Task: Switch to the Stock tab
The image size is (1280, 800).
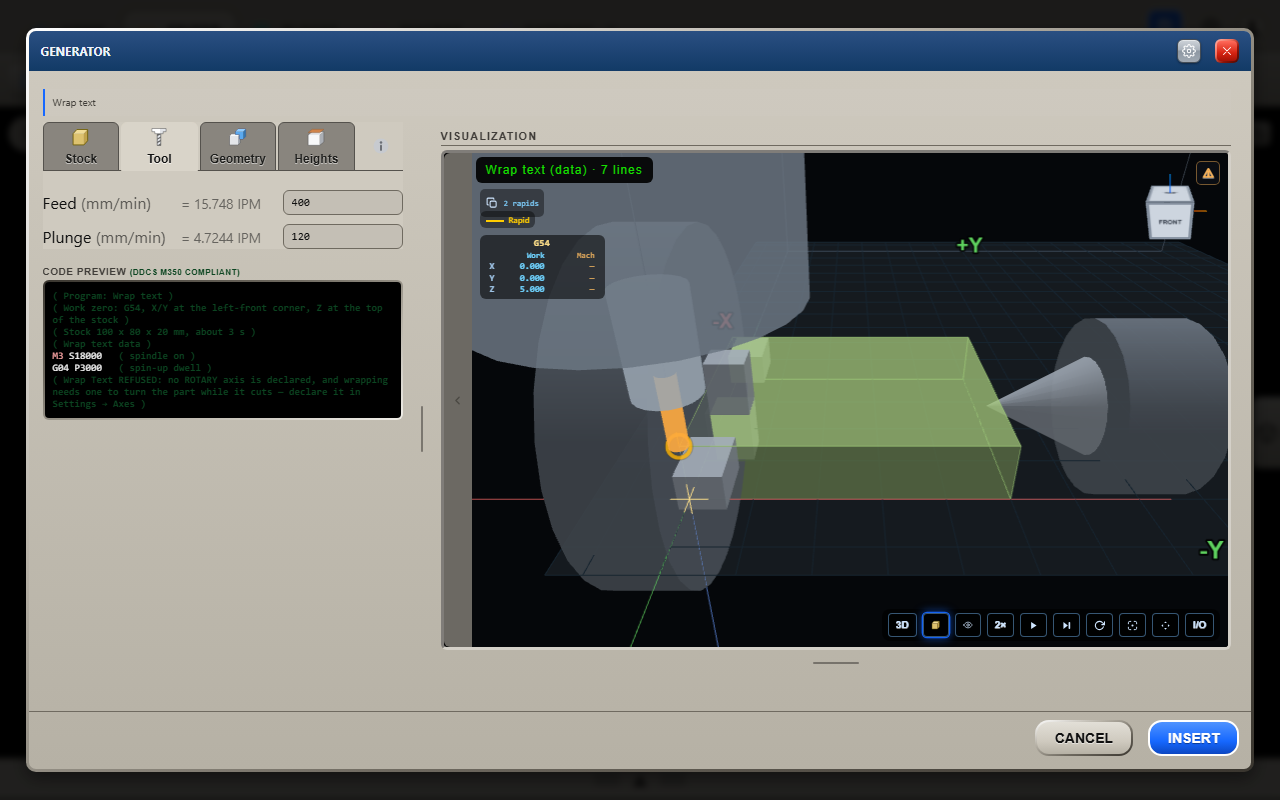Action: 81,146
